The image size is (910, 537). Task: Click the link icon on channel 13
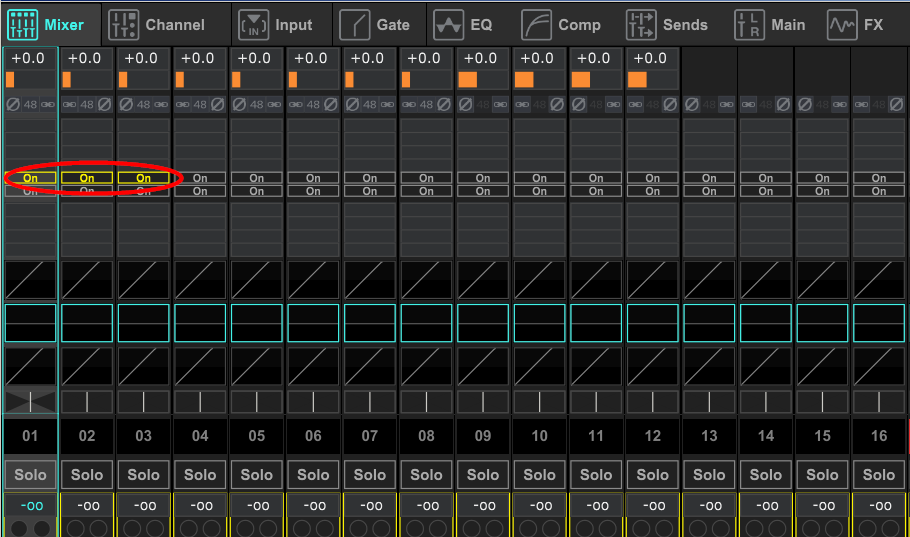tap(727, 104)
